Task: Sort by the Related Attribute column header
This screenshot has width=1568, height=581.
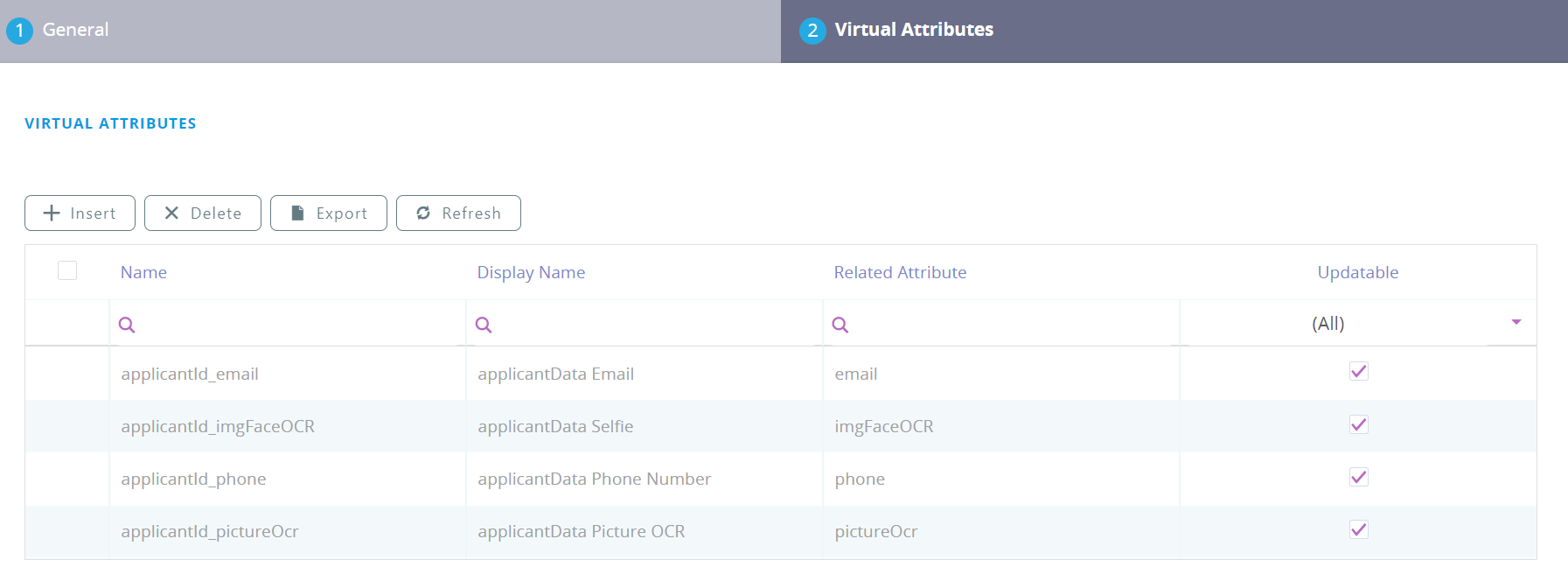Action: coord(900,272)
